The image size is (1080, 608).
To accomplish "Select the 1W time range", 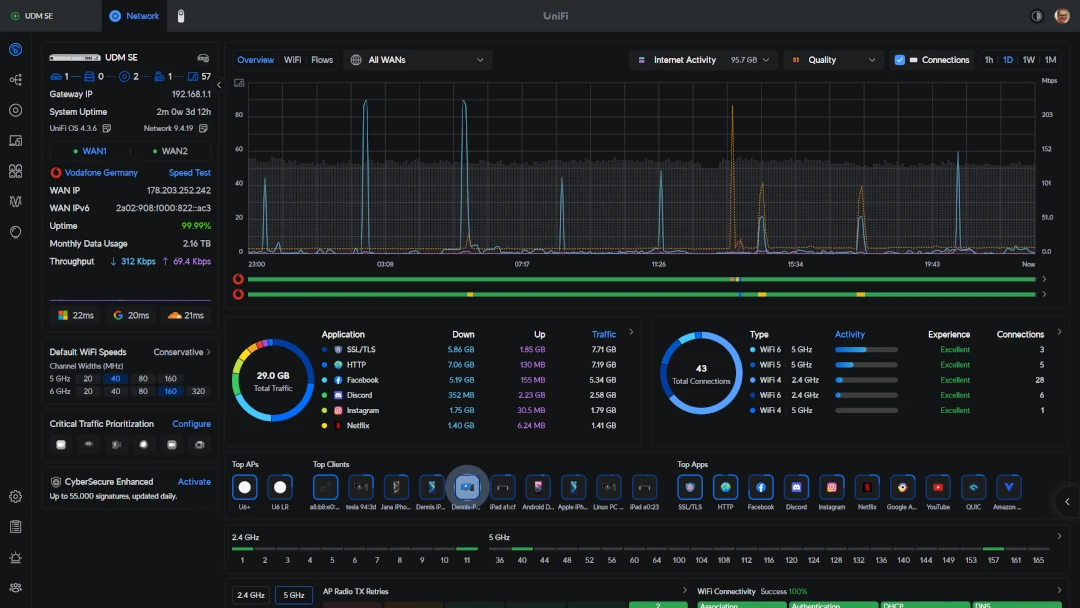I will tap(1028, 60).
